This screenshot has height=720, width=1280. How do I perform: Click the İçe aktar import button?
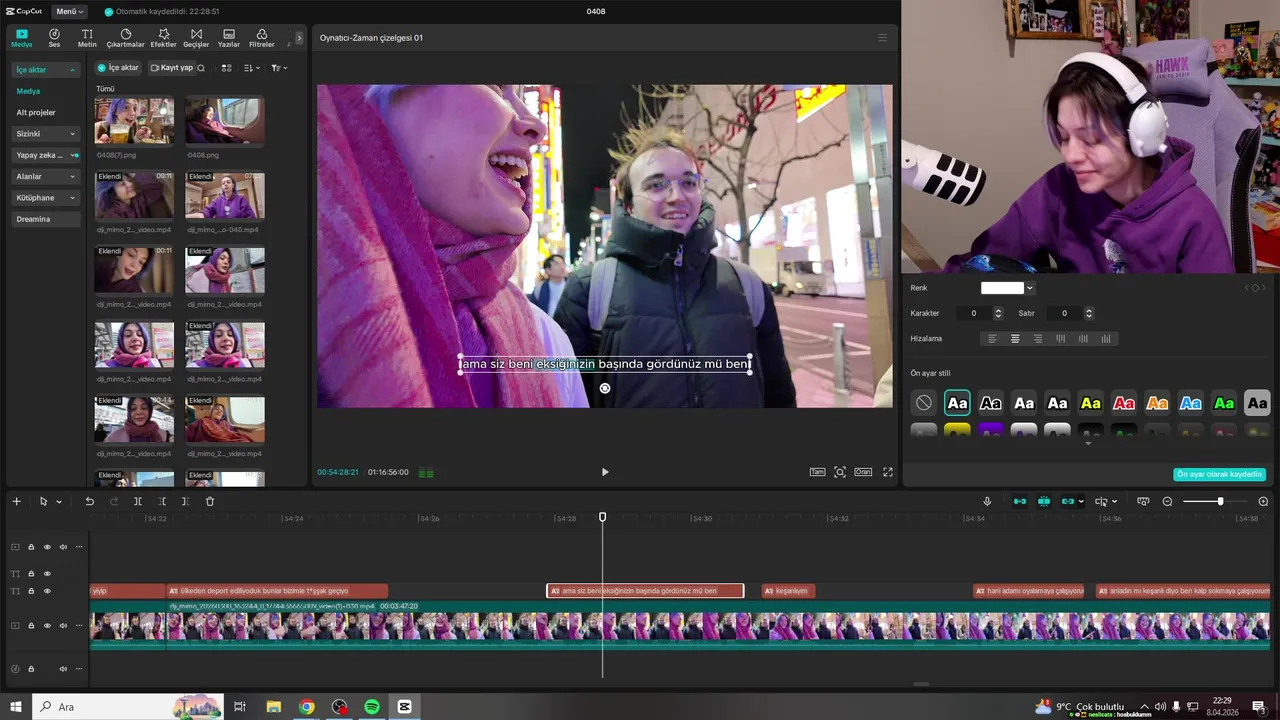(x=118, y=68)
